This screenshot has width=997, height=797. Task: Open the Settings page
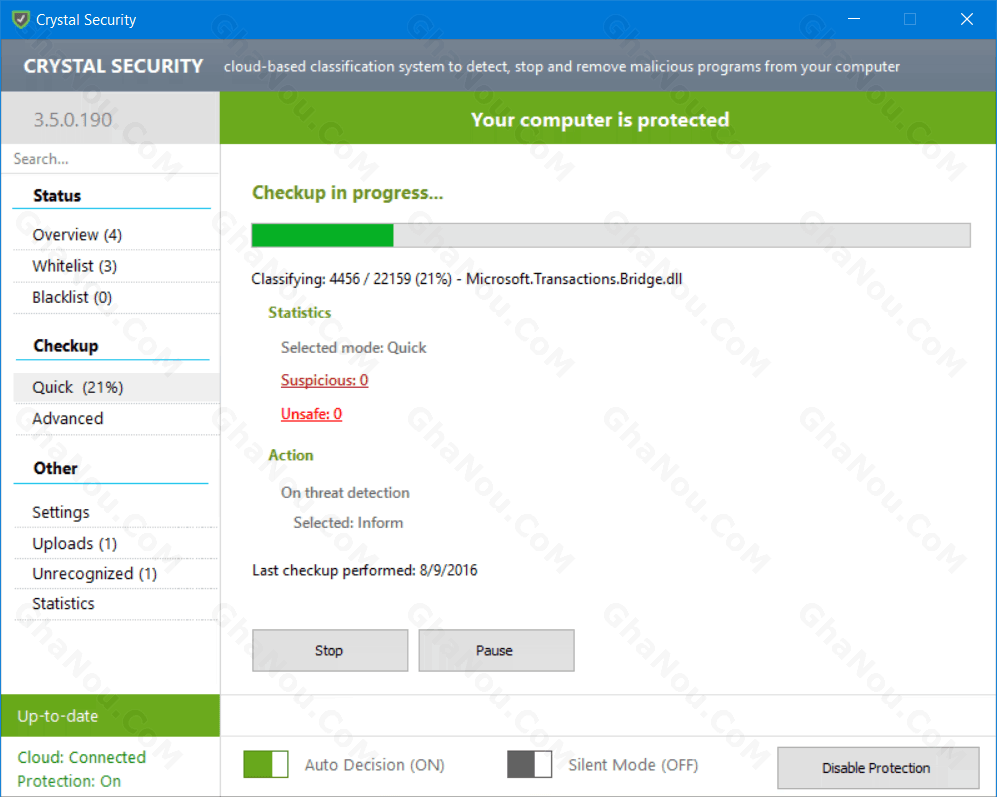[116, 512]
